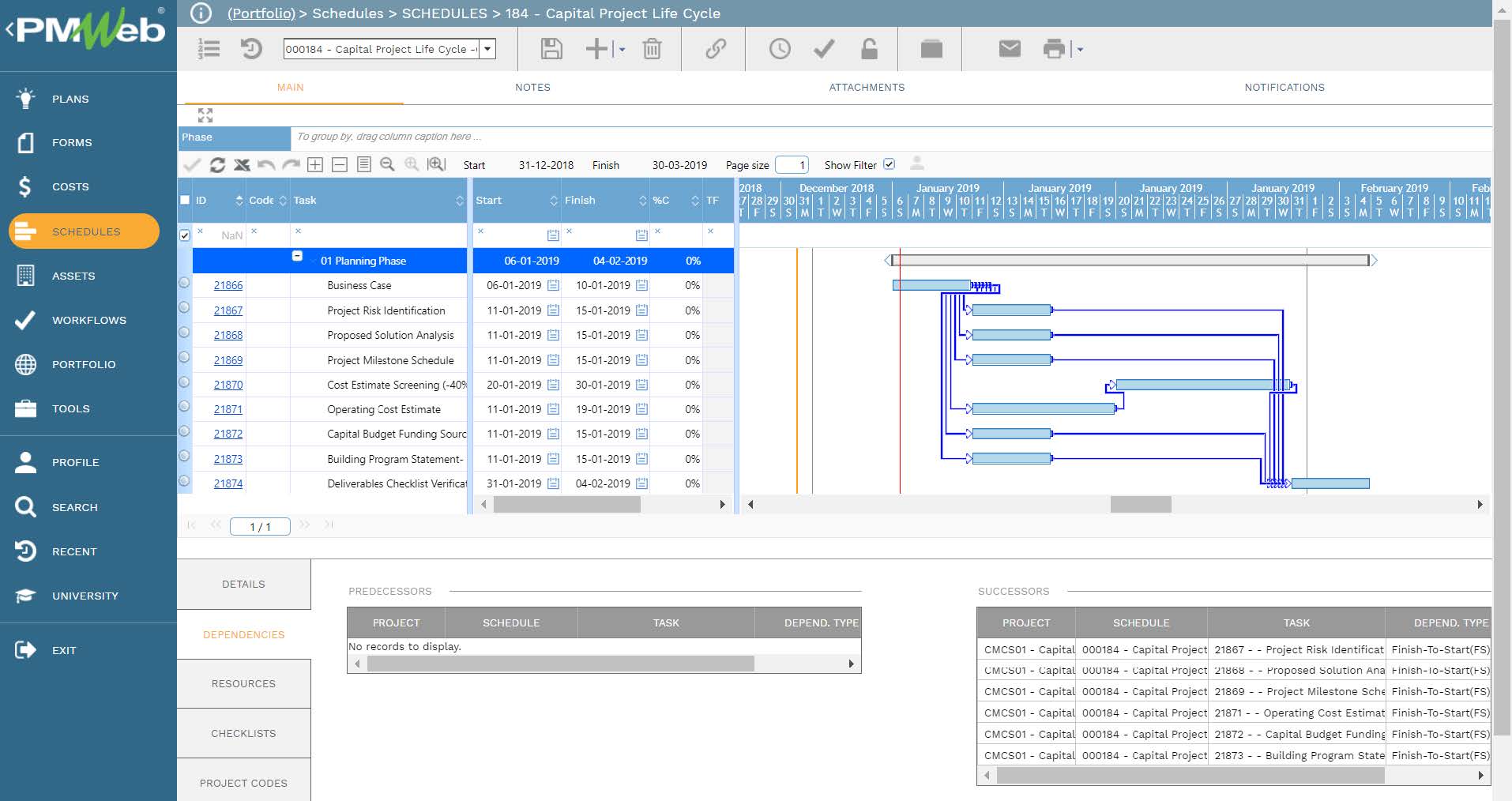The image size is (1512, 801).
Task: Click the info icon beside the breadcrumb
Action: click(201, 13)
